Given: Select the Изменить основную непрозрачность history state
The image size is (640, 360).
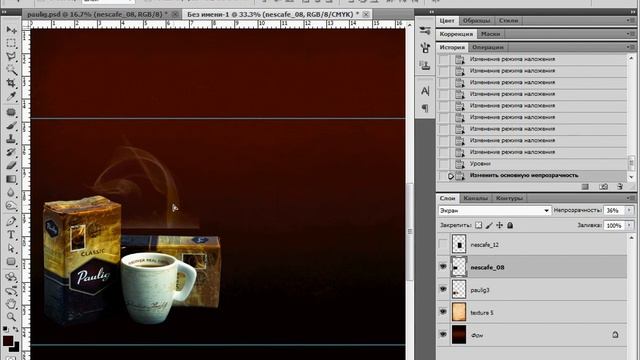Looking at the screenshot, I should point(531,176).
